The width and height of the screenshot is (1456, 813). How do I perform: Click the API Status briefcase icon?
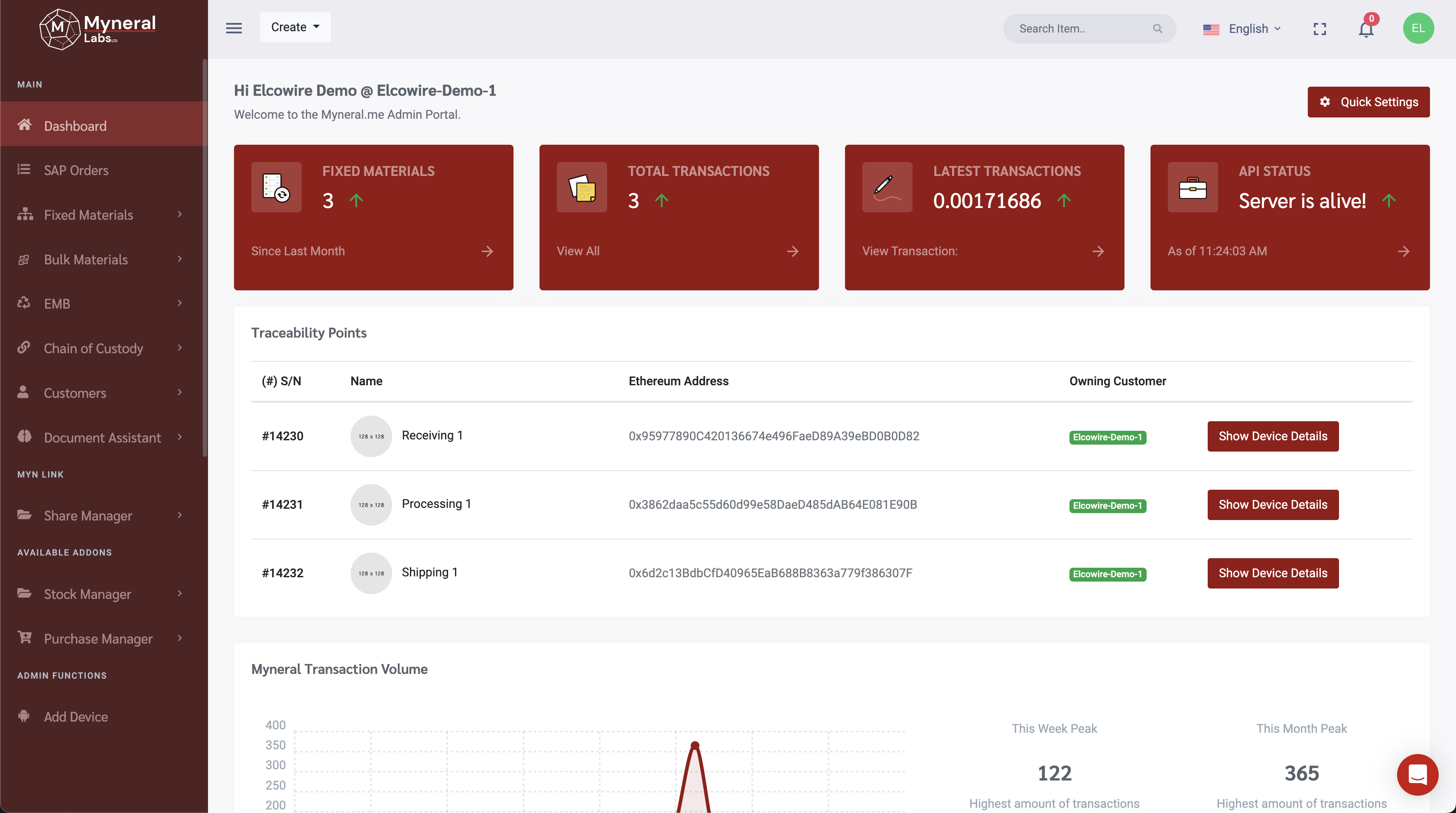(1193, 187)
